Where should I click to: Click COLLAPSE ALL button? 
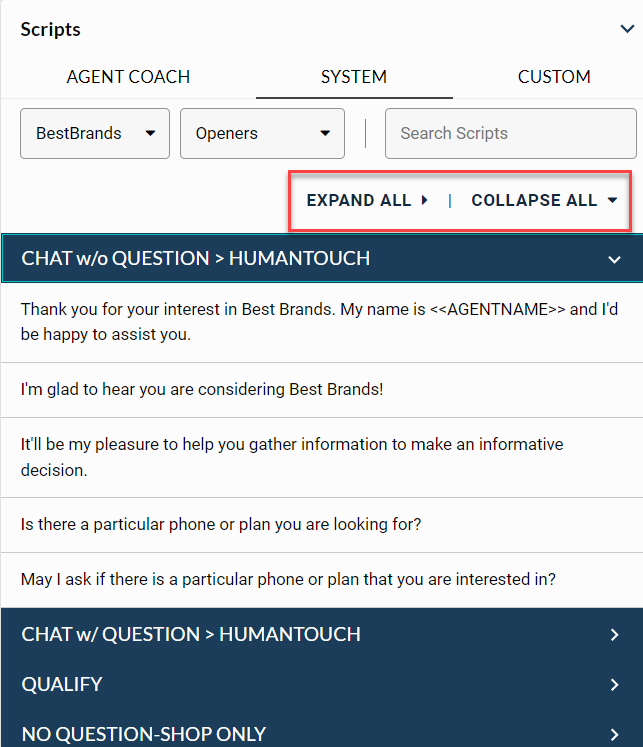click(544, 200)
